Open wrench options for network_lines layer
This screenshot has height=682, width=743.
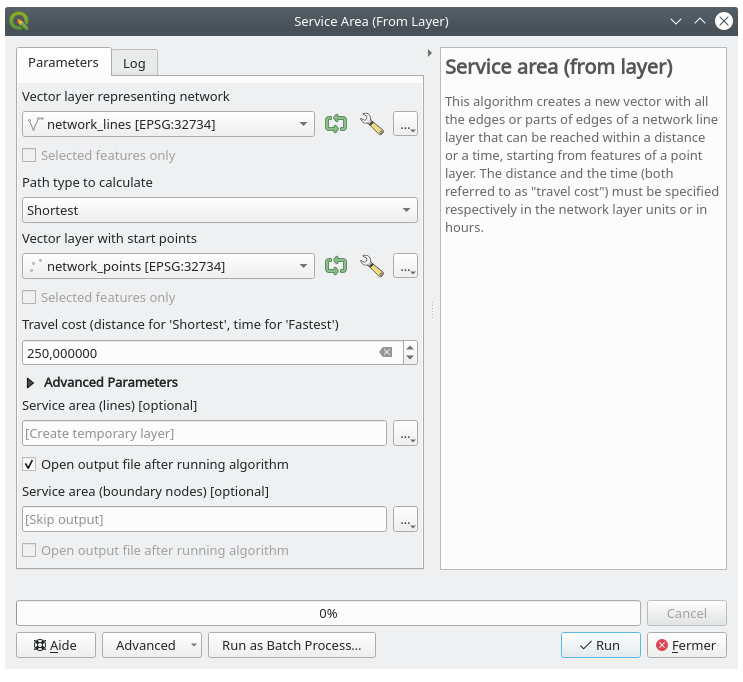pyautogui.click(x=371, y=124)
